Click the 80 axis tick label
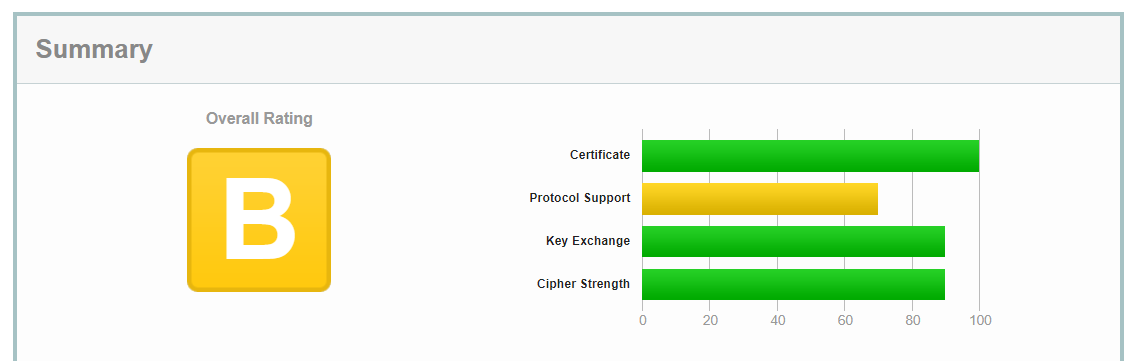This screenshot has height=361, width=1136. click(x=912, y=320)
